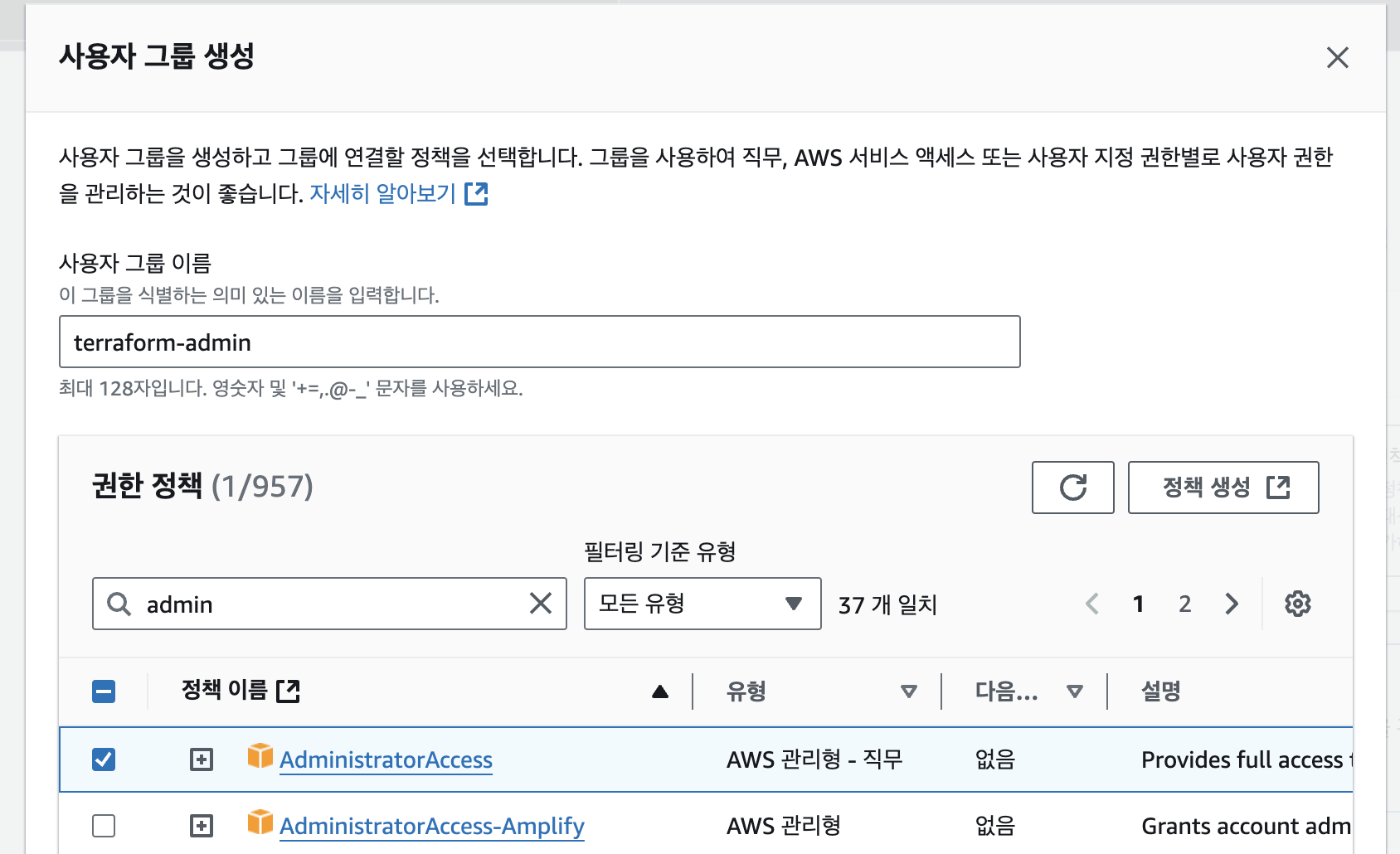Viewport: 1400px width, 854px height.
Task: Expand the AdministratorAccess-Amplify policy details
Action: point(202,826)
